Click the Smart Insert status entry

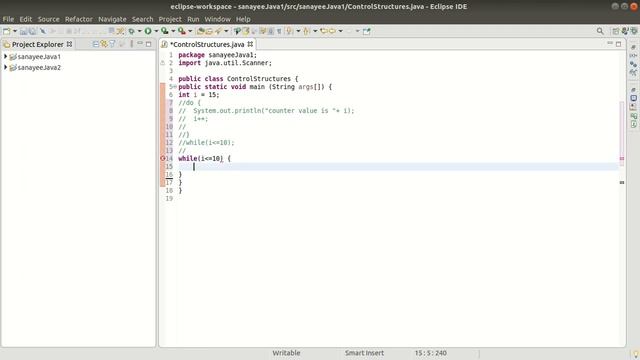364,353
